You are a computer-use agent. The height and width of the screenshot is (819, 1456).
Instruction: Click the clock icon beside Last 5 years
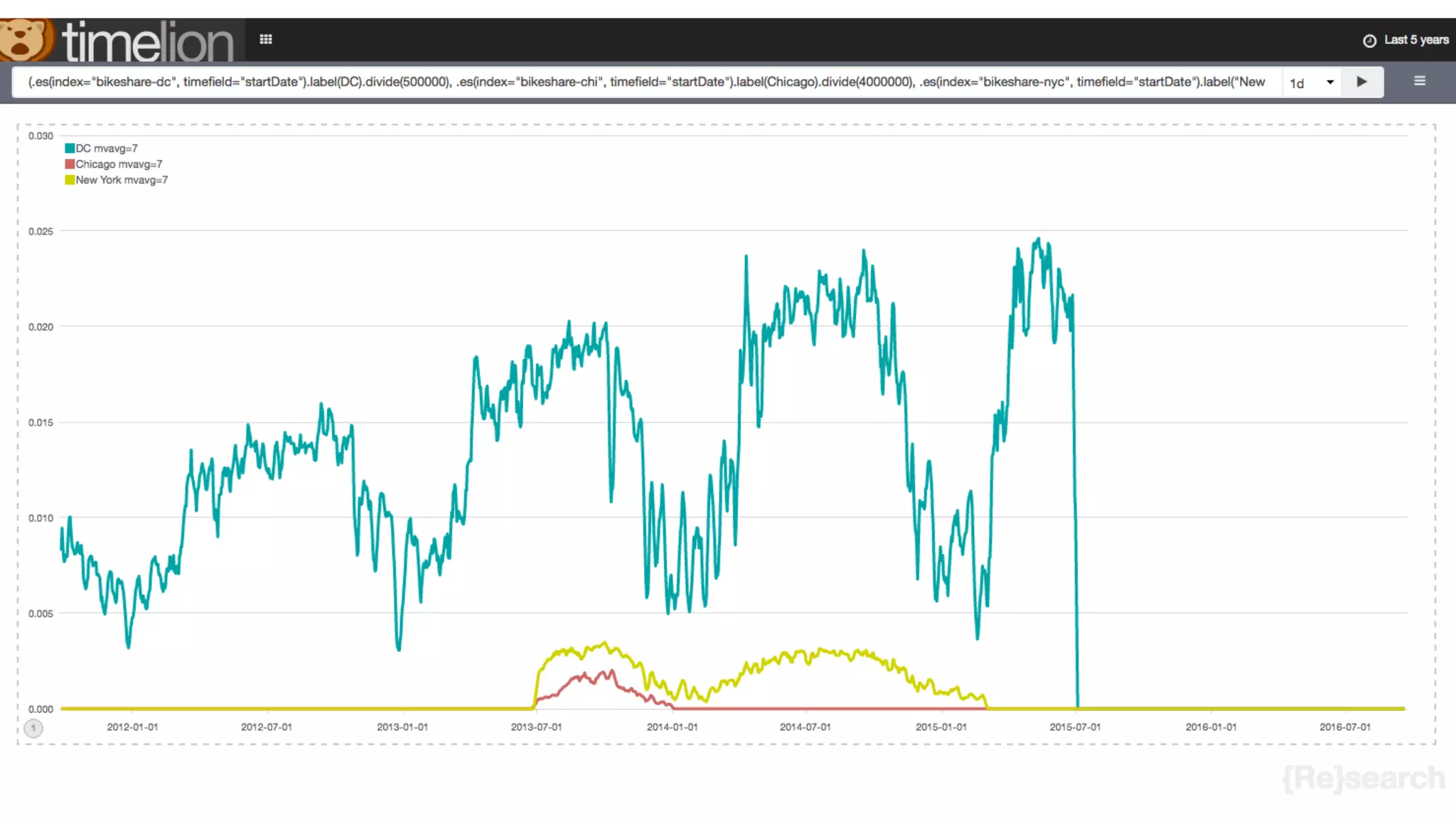point(1369,41)
